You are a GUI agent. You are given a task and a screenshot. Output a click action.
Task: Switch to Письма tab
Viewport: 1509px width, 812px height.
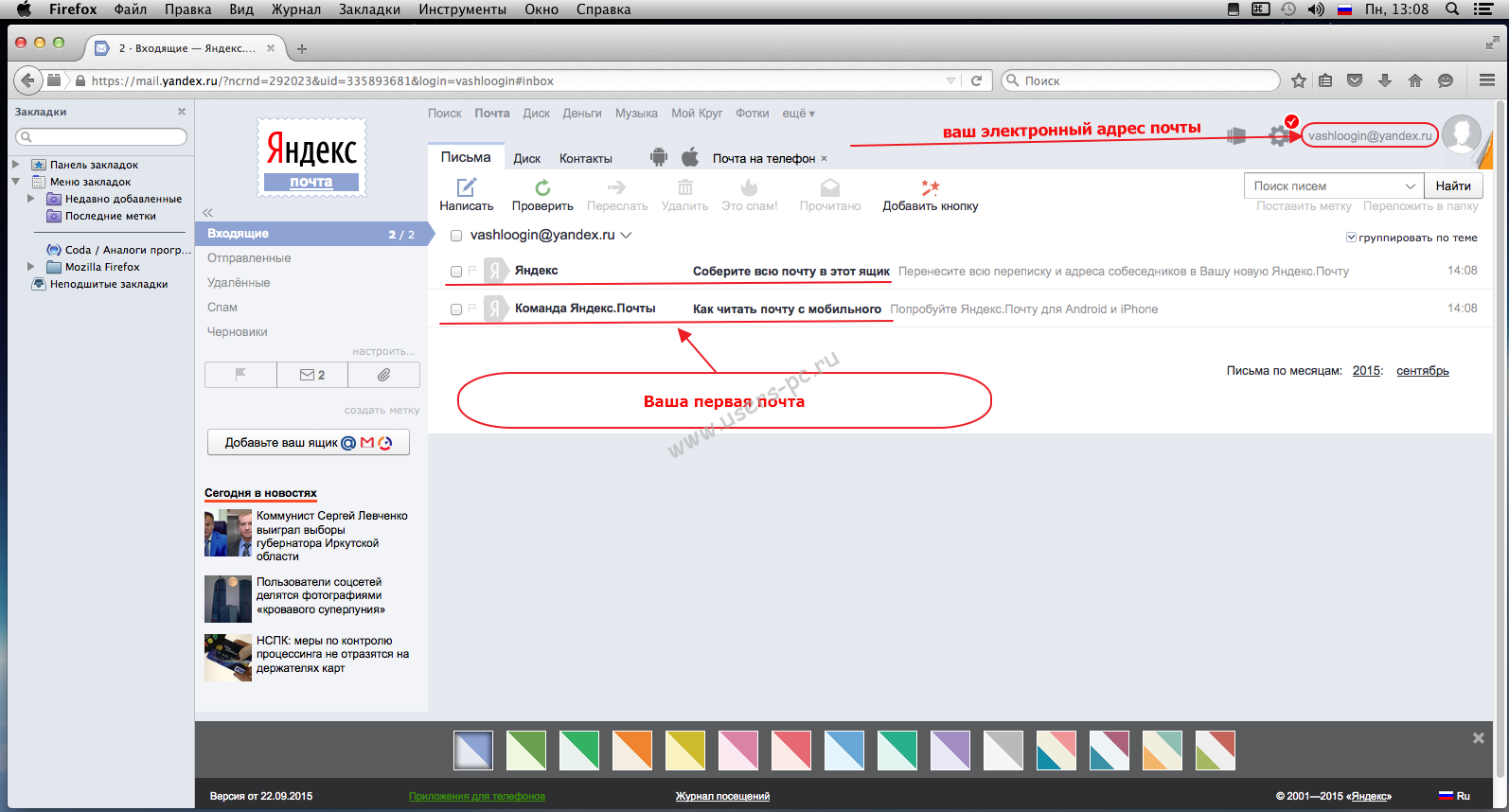pos(466,157)
